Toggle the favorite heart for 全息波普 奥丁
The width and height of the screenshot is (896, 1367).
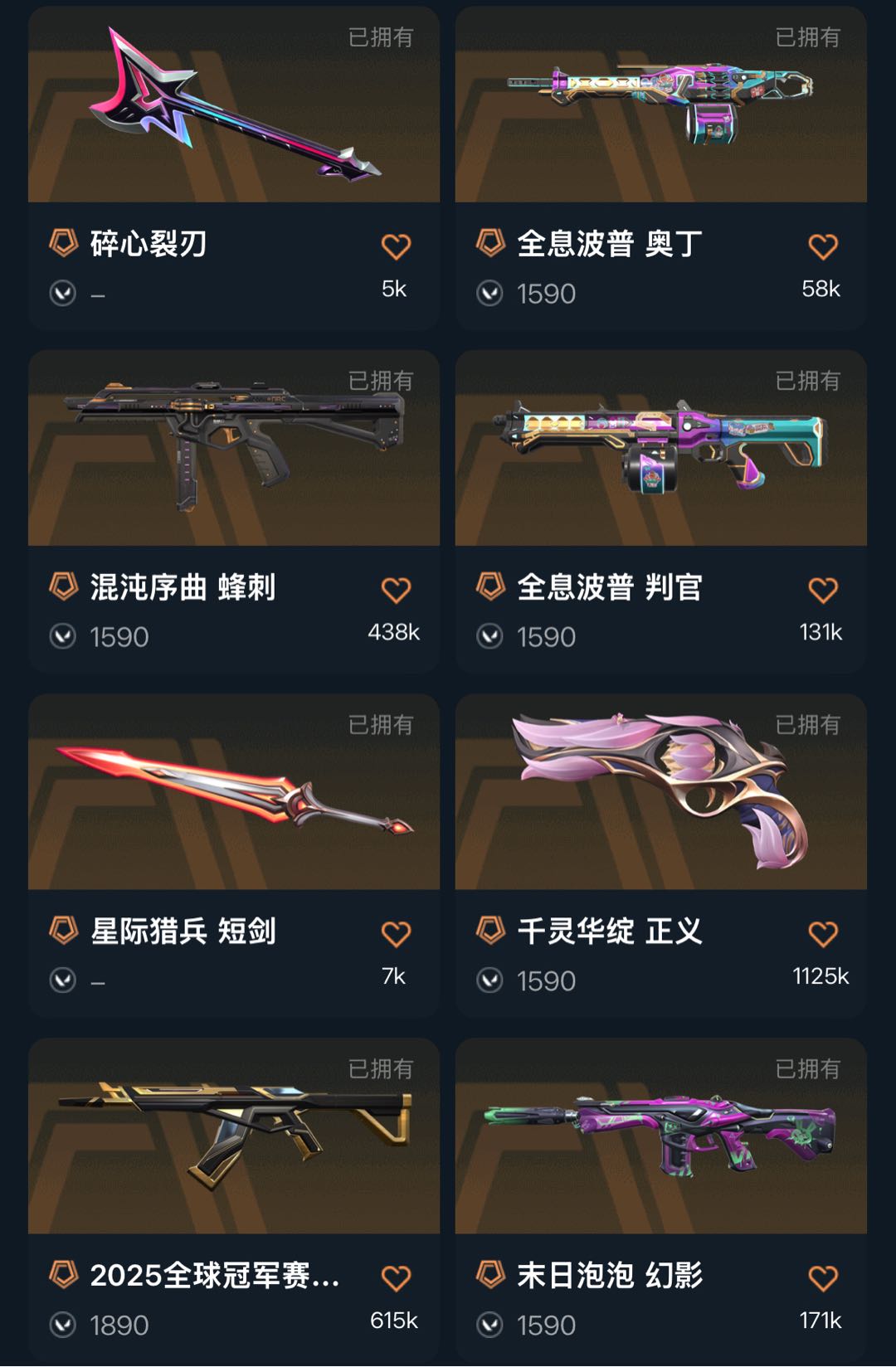(823, 246)
